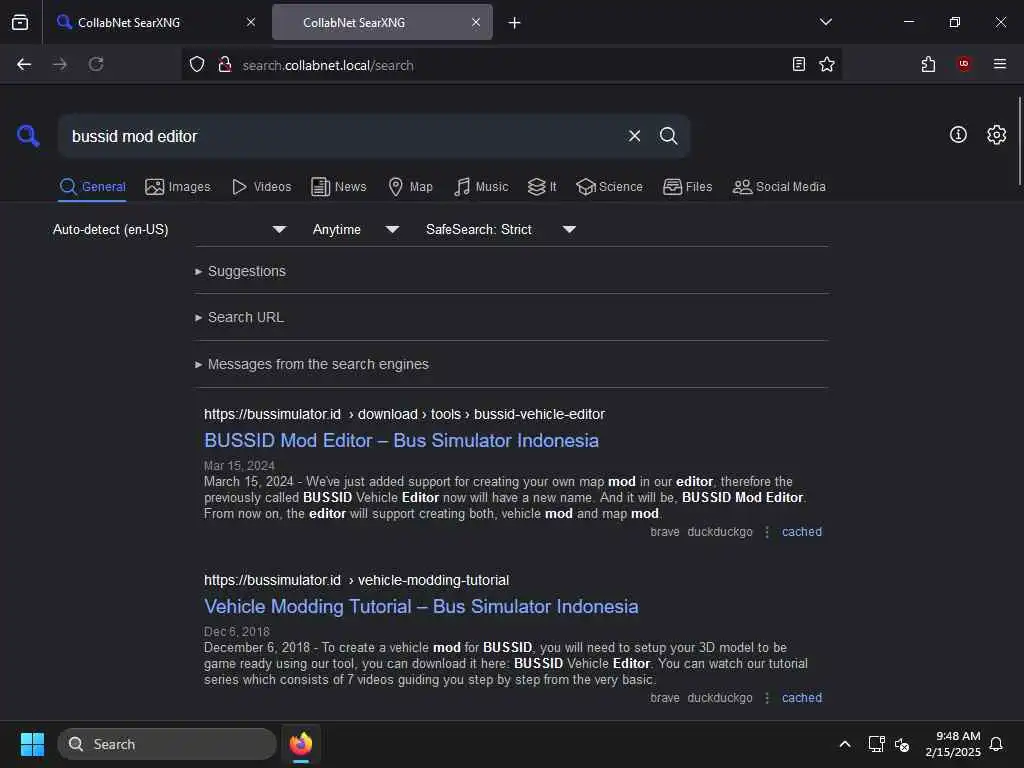Open more options for first result
The width and height of the screenshot is (1024, 768).
click(767, 532)
